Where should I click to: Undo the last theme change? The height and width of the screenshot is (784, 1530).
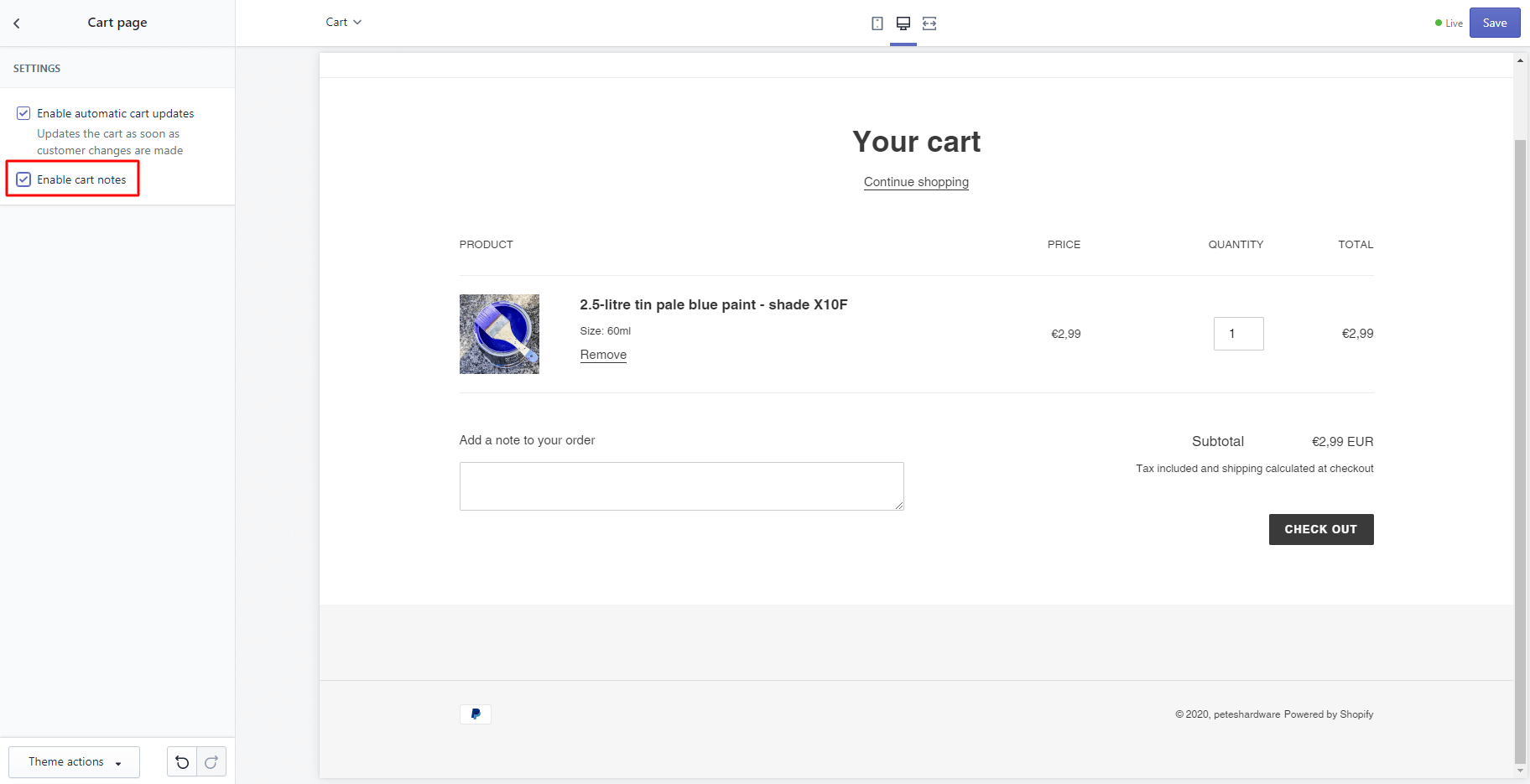coord(182,761)
